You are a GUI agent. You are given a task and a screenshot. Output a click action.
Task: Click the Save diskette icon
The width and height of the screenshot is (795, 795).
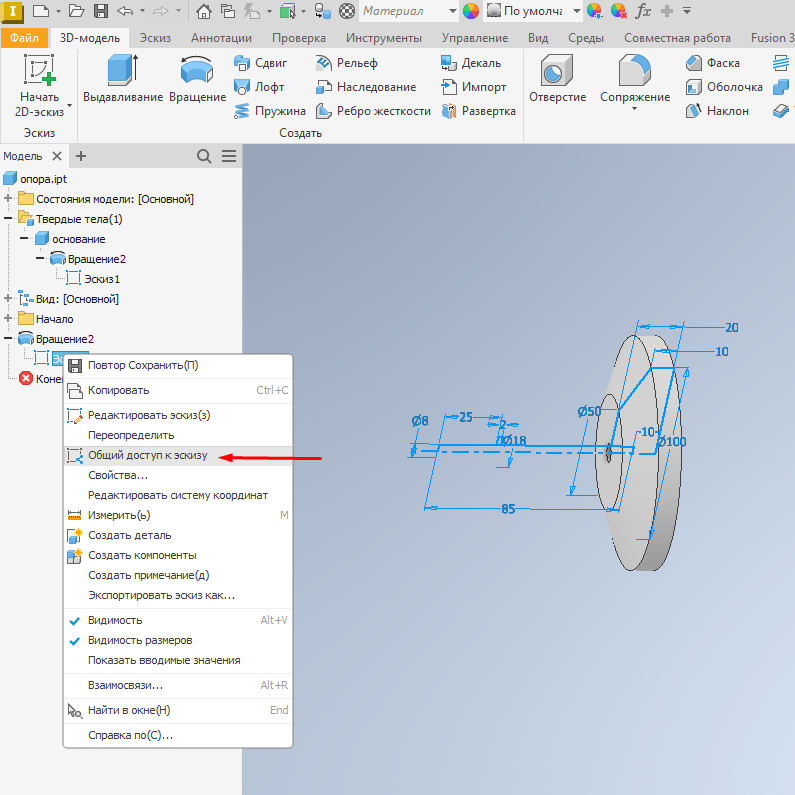coord(101,11)
